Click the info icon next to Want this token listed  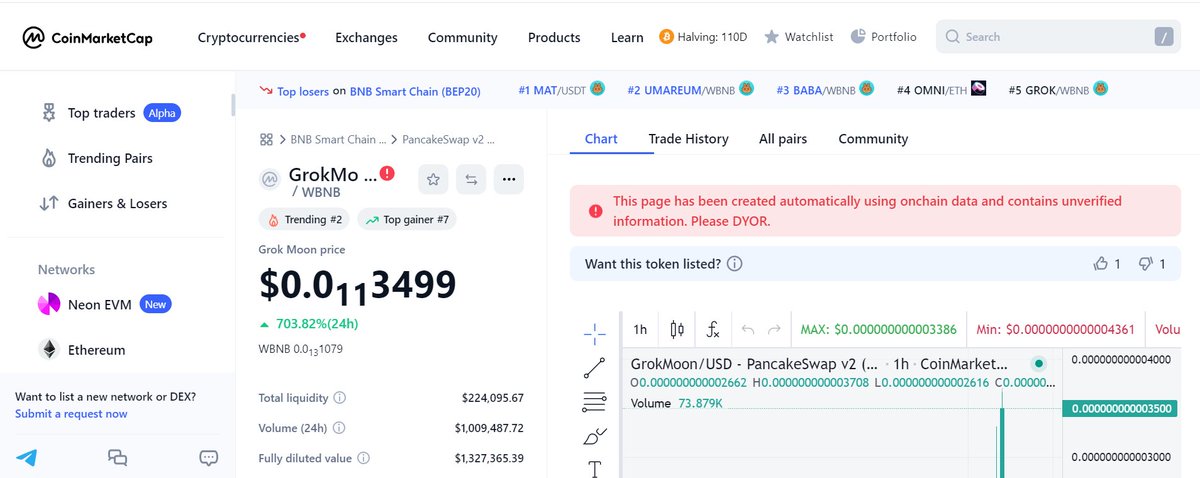point(735,264)
